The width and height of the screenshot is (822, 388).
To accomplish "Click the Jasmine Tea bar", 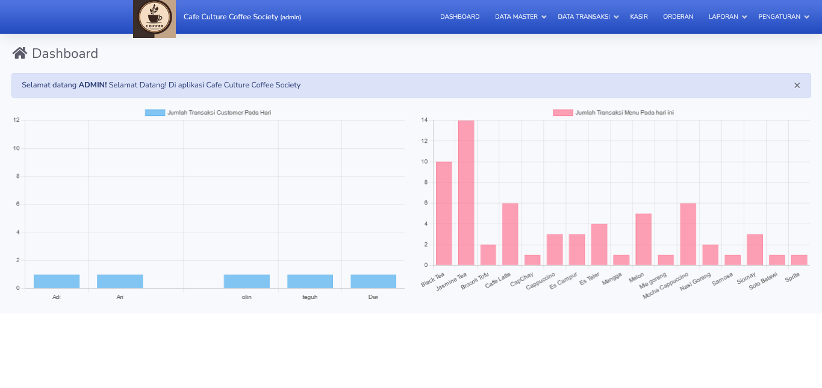I will [x=466, y=193].
